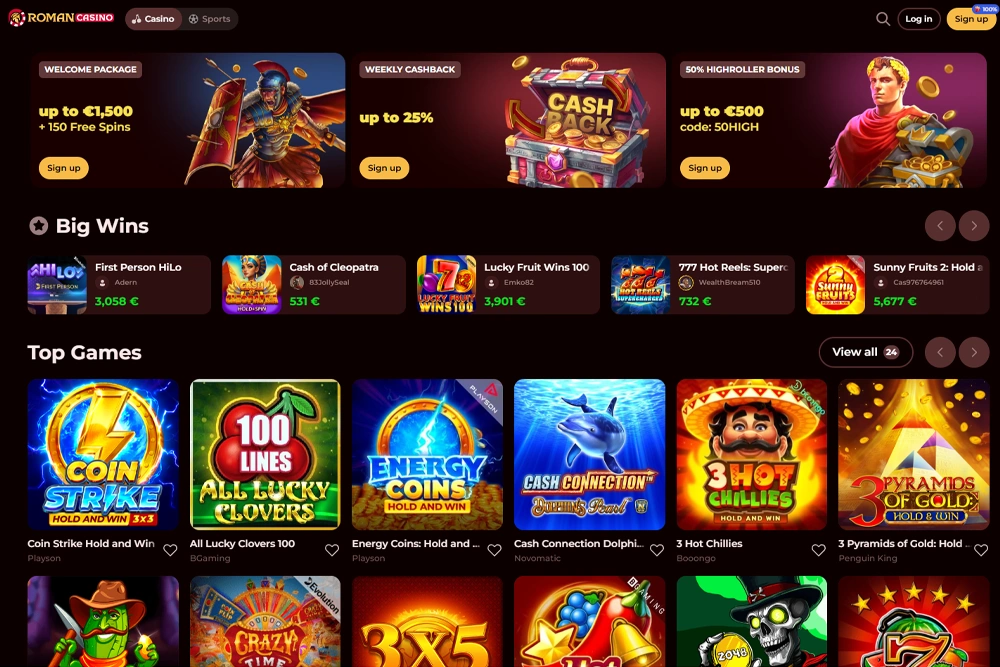This screenshot has height=667, width=1000.
Task: Advance Top Games with right chevron
Action: tap(974, 352)
